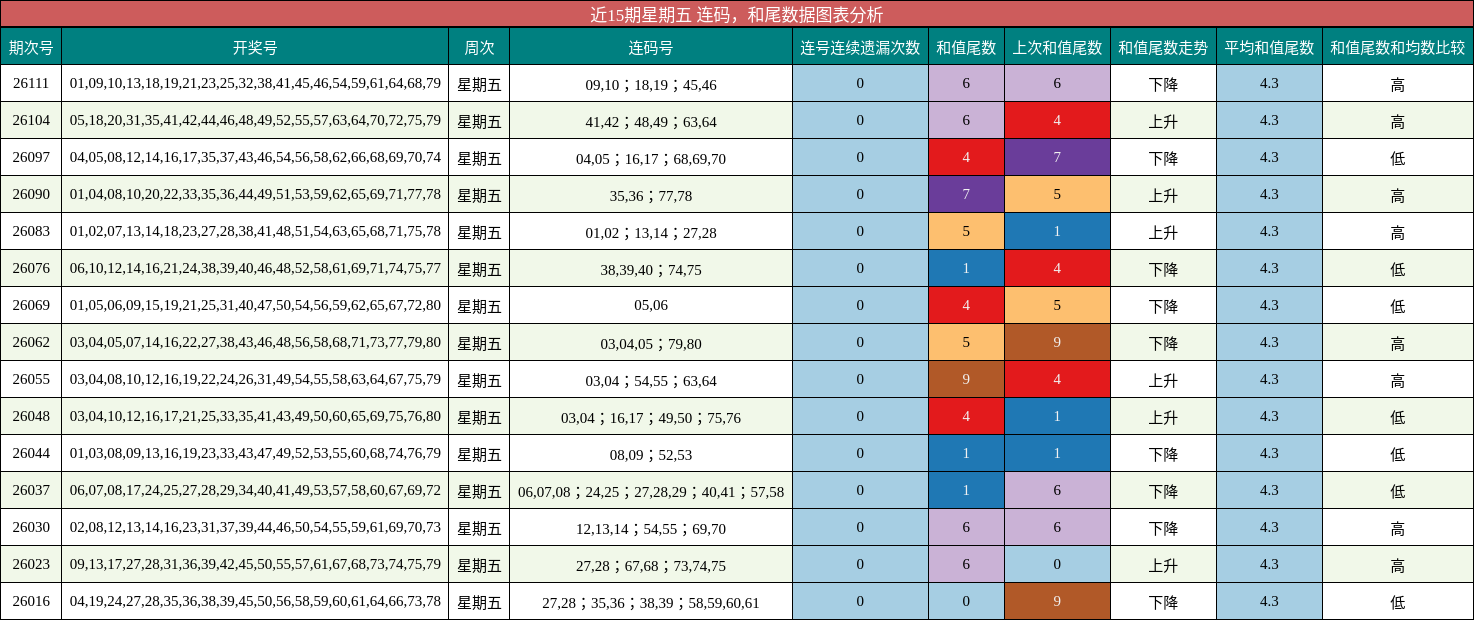1474x620 pixels.
Task: Click the 连码号 column header
Action: click(x=651, y=47)
